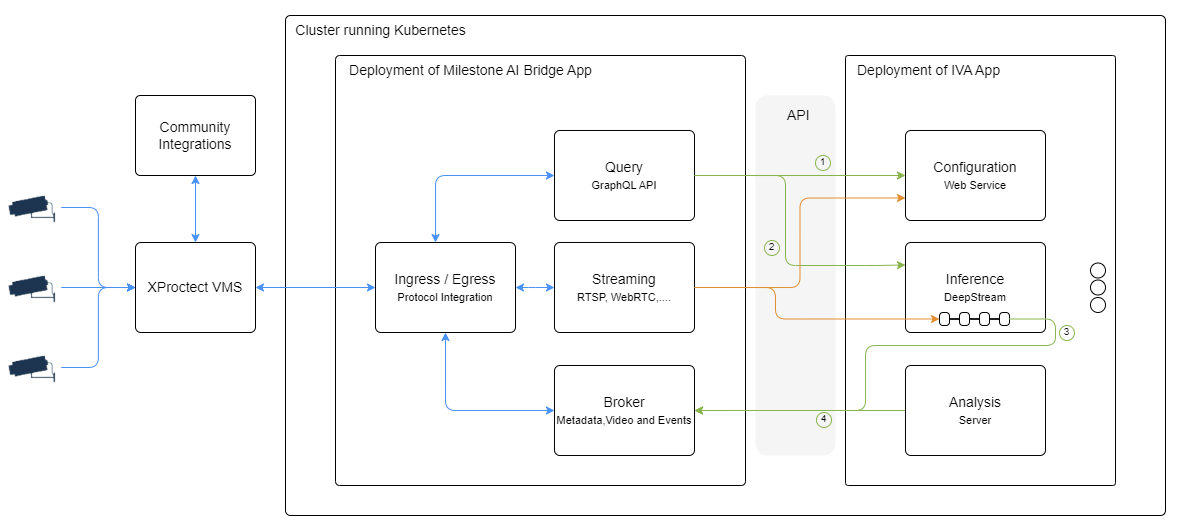
Task: Select the Ingress / Egress Protocol Integration box
Action: pos(445,287)
